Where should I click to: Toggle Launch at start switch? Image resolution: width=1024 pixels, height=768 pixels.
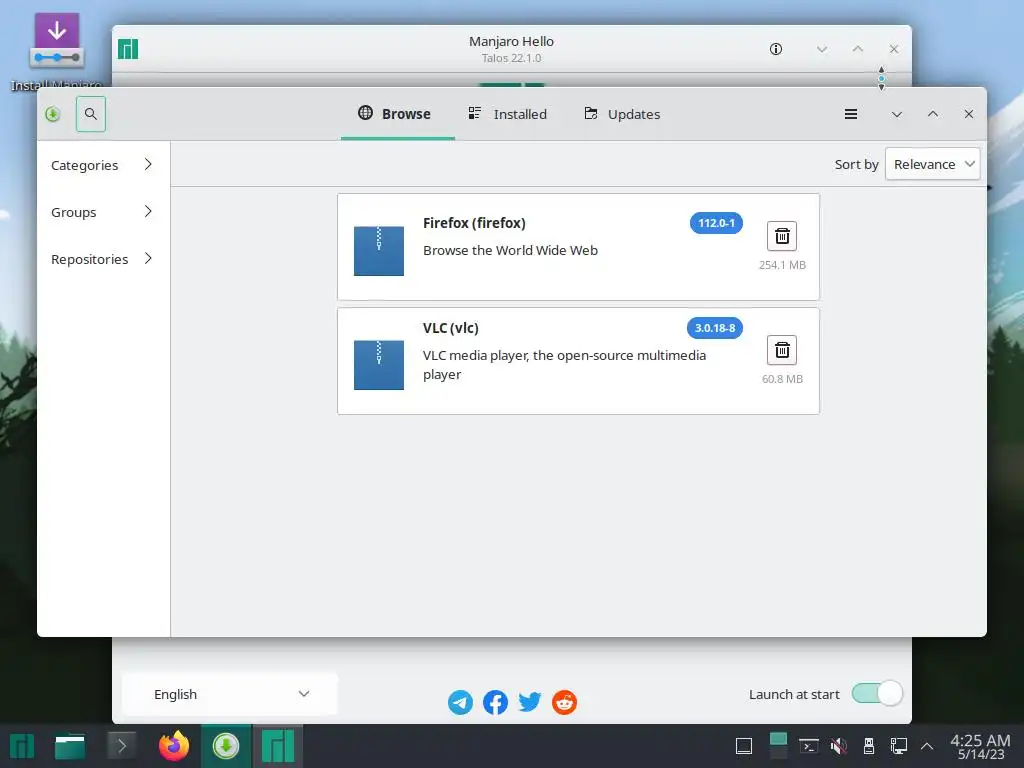(877, 694)
